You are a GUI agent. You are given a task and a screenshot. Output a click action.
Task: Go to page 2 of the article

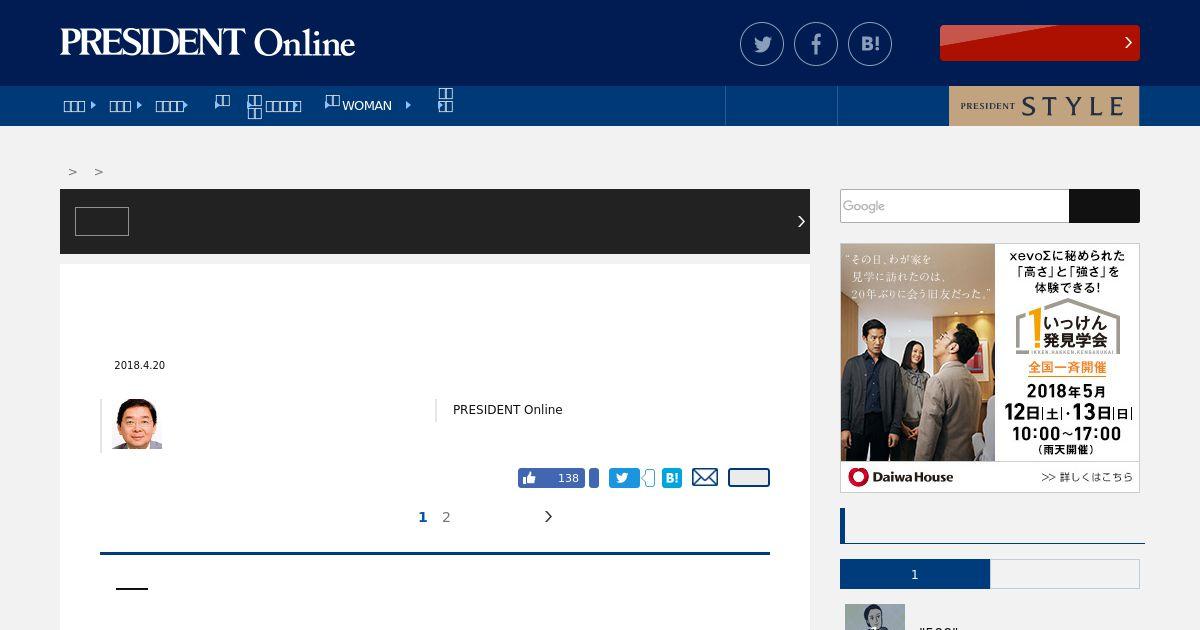click(446, 517)
